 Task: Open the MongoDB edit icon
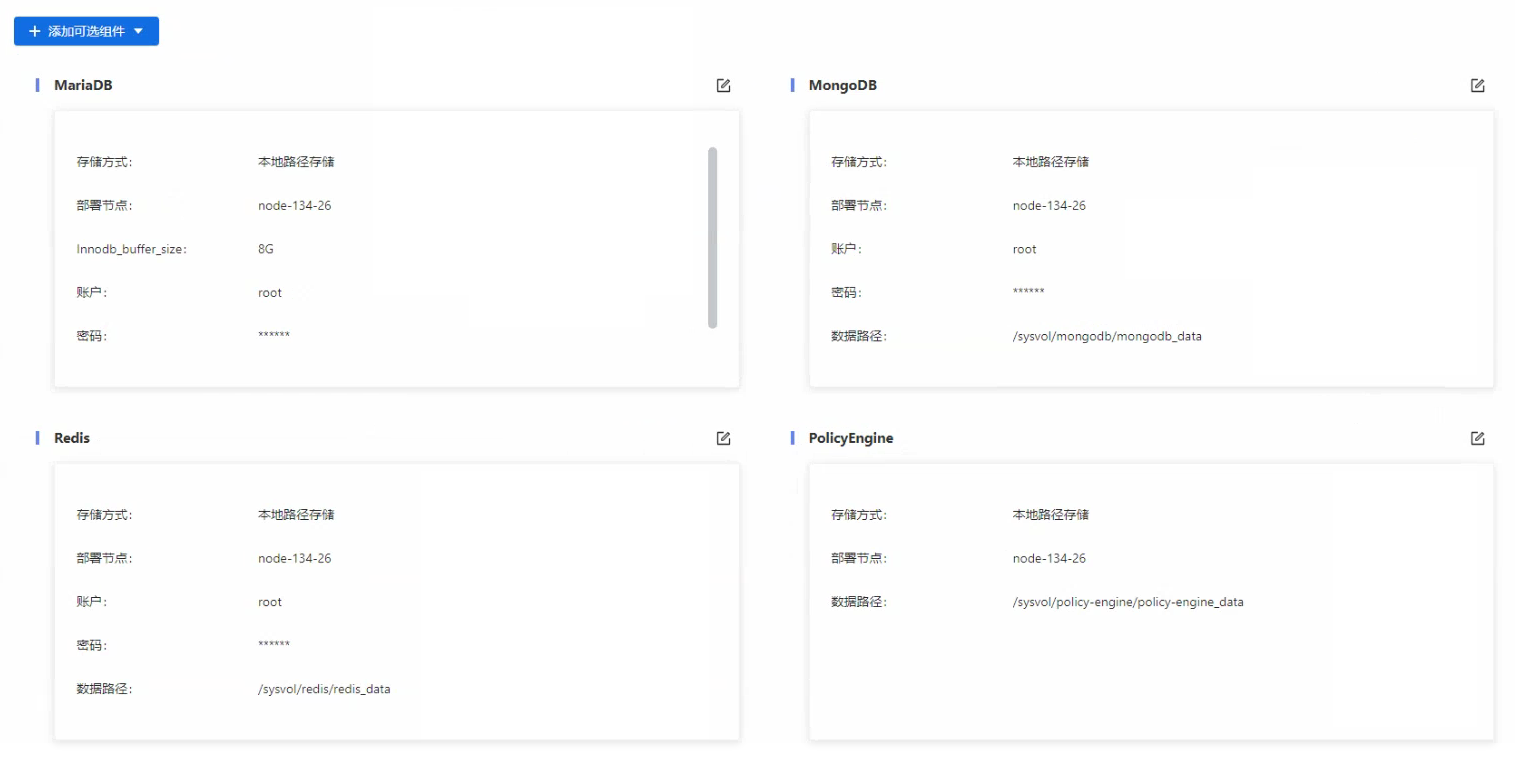(1477, 85)
